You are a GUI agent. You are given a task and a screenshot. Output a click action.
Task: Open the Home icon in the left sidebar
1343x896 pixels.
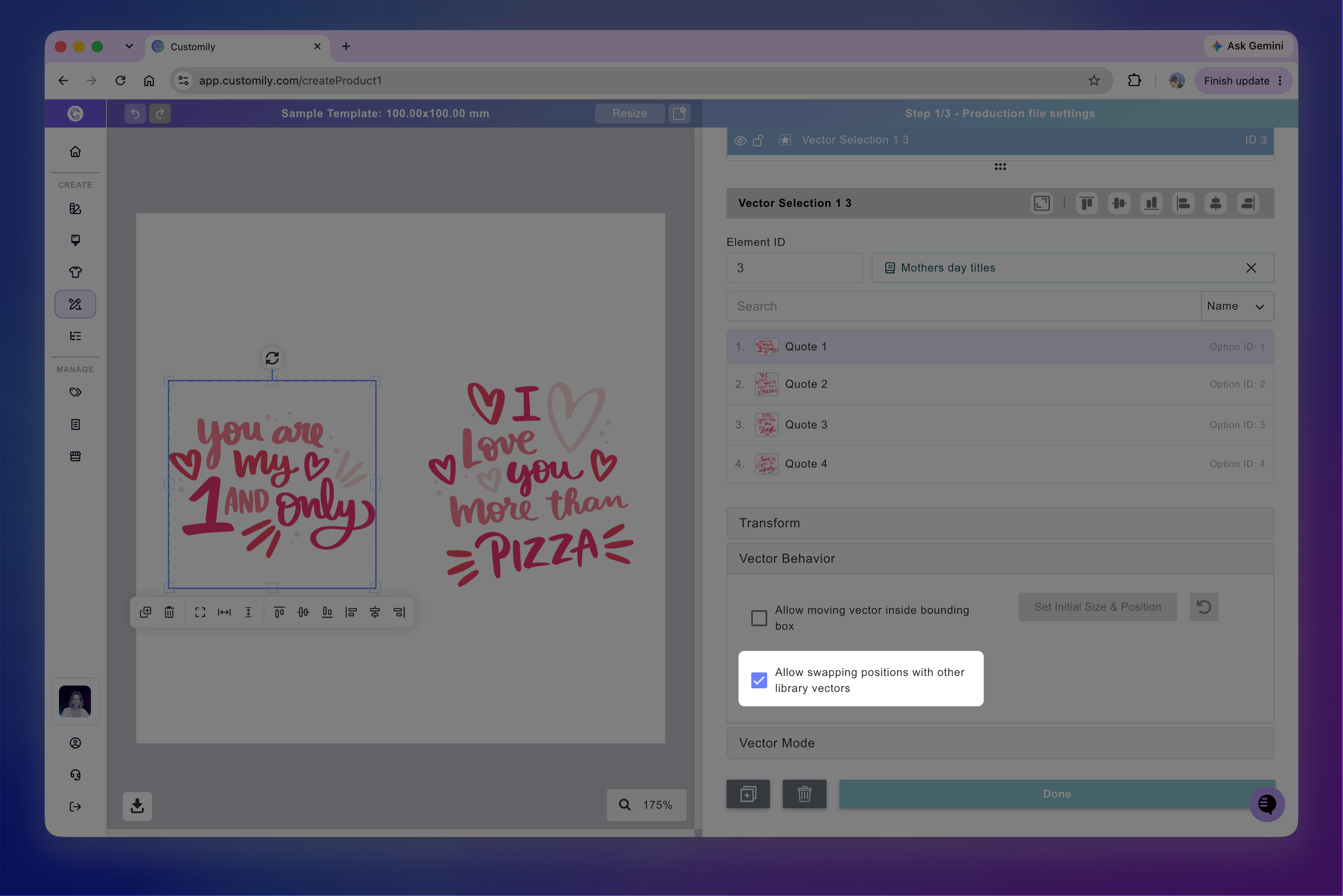(x=75, y=151)
